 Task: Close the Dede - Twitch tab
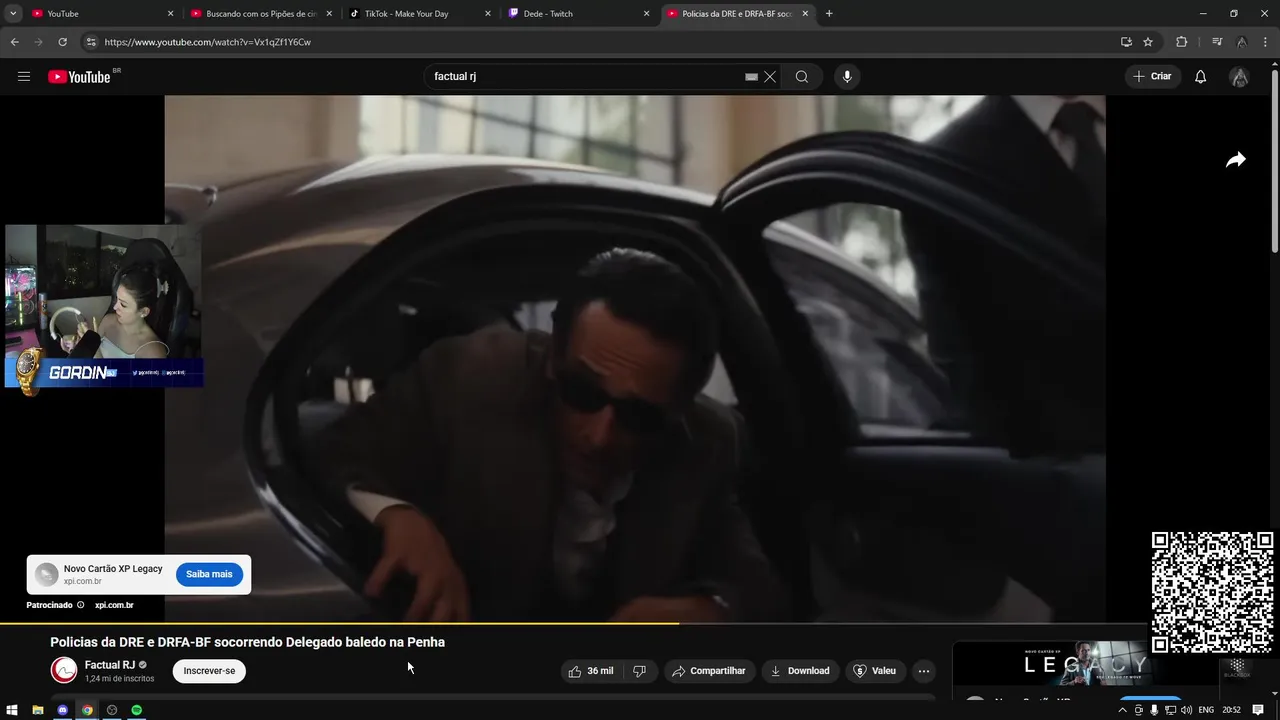tap(646, 14)
